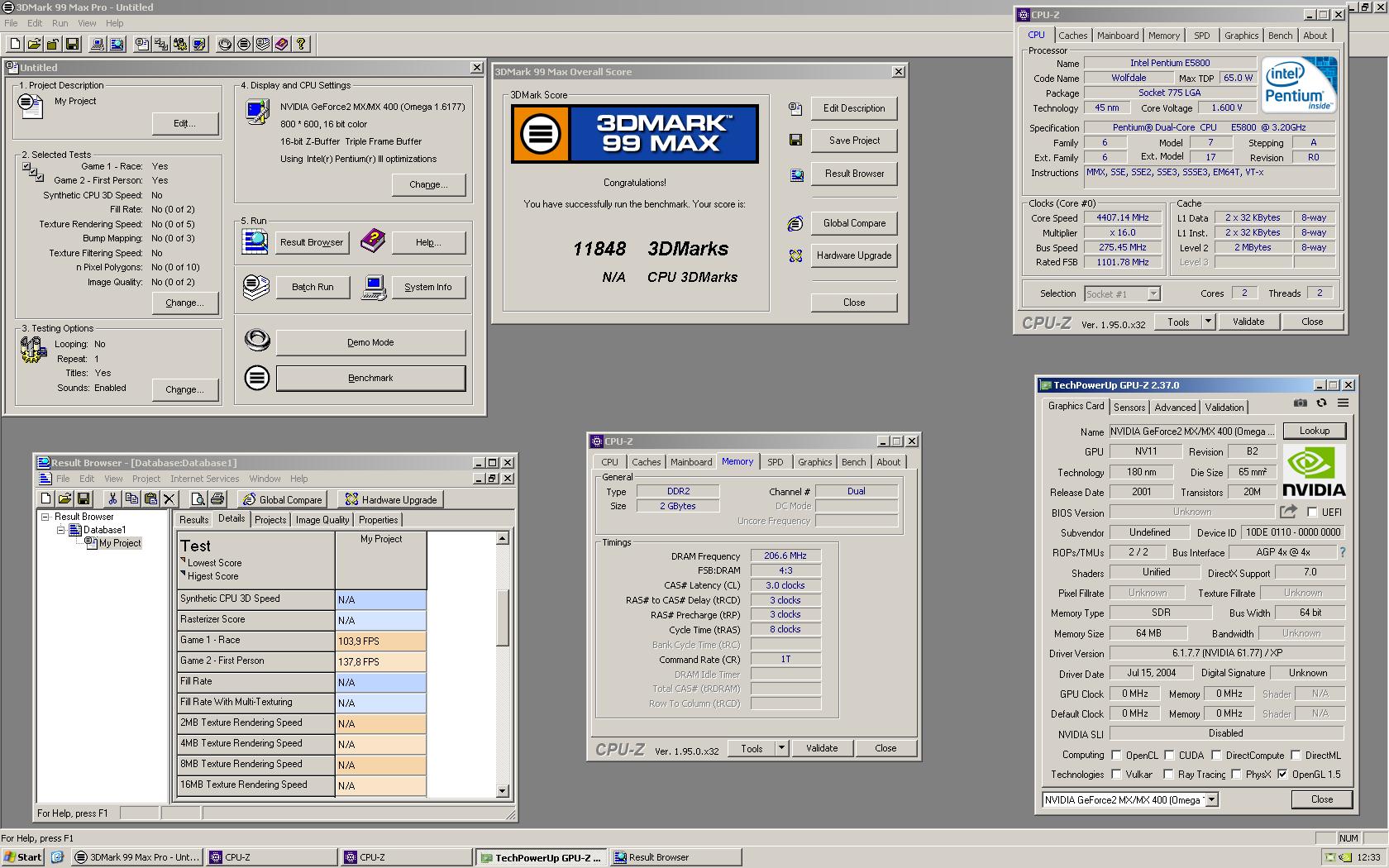Click the System Info computer icon in 3DMark toolbar
The image size is (1389, 868).
pyautogui.click(x=98, y=44)
